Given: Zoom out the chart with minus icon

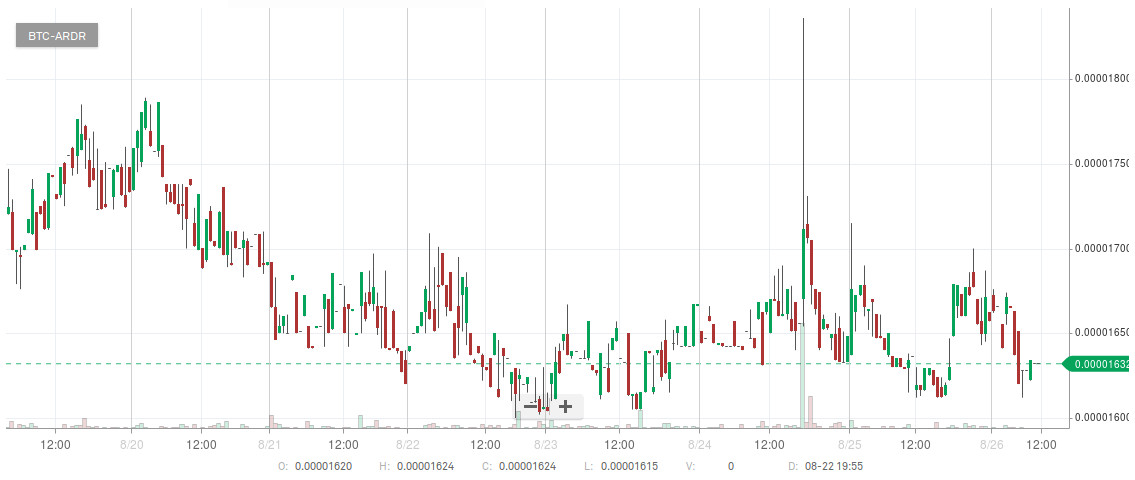Looking at the screenshot, I should [531, 406].
